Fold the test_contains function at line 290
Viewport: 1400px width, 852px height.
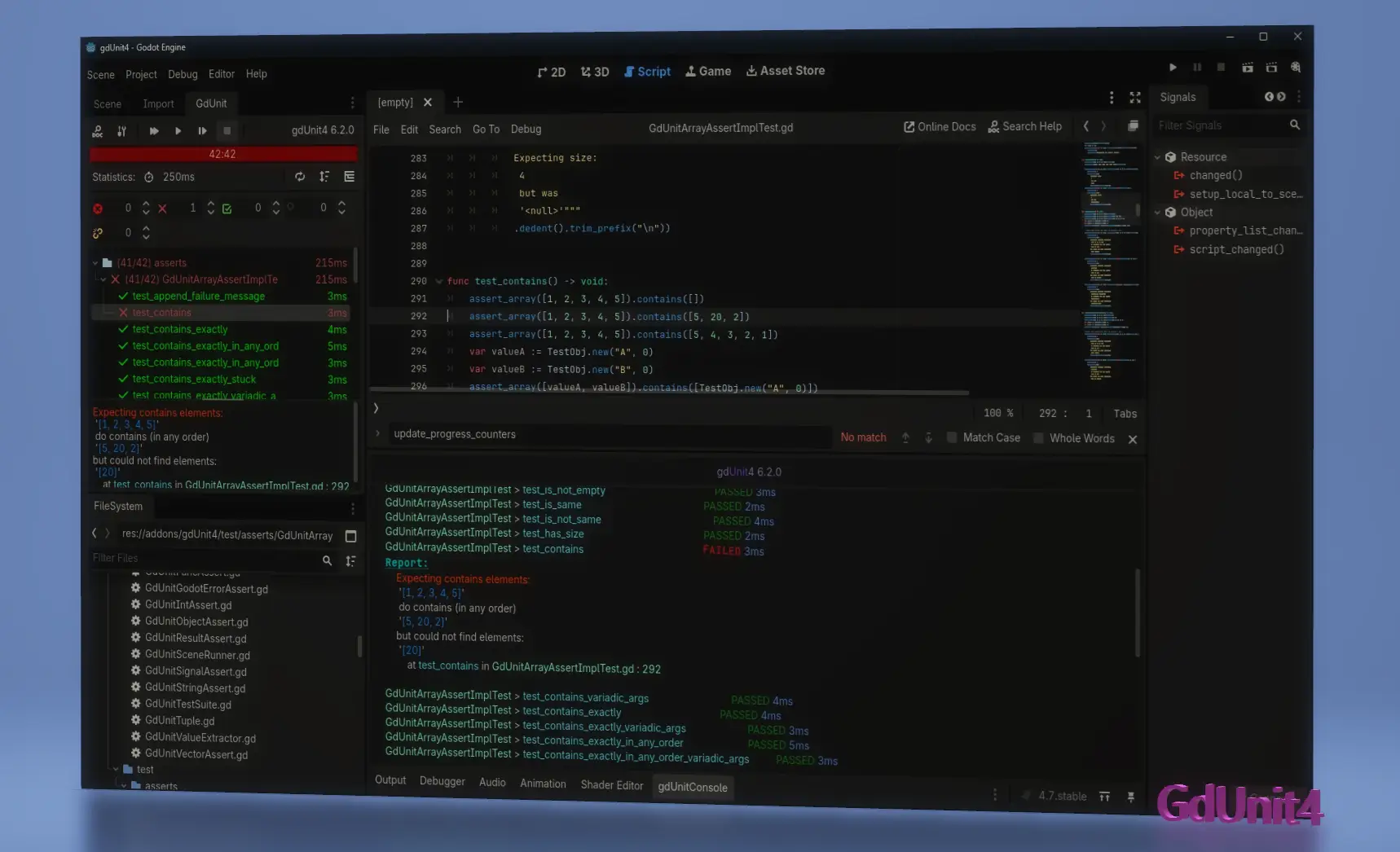click(x=439, y=281)
